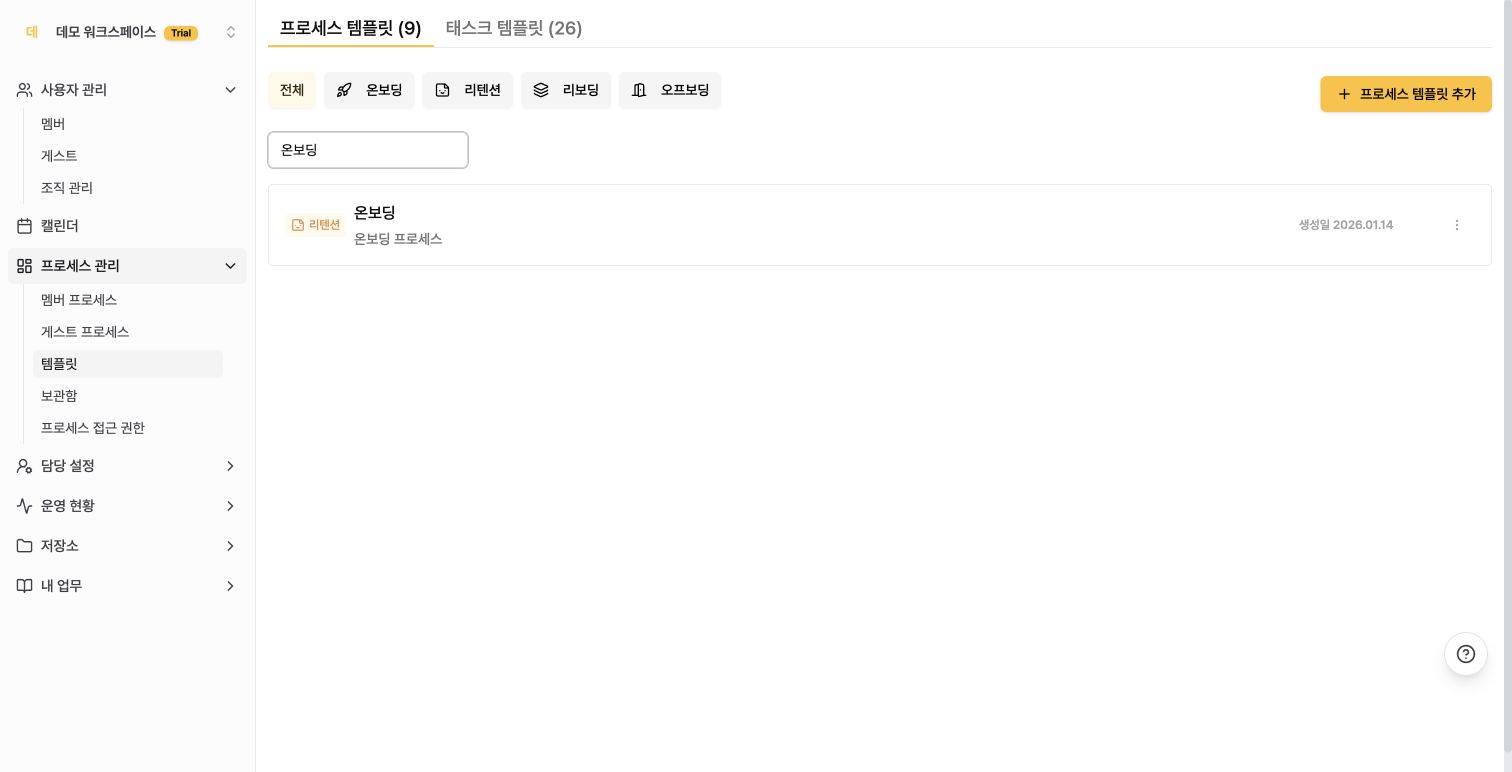Filter templates by 오프보딩 category
The width and height of the screenshot is (1512, 772).
[x=670, y=90]
